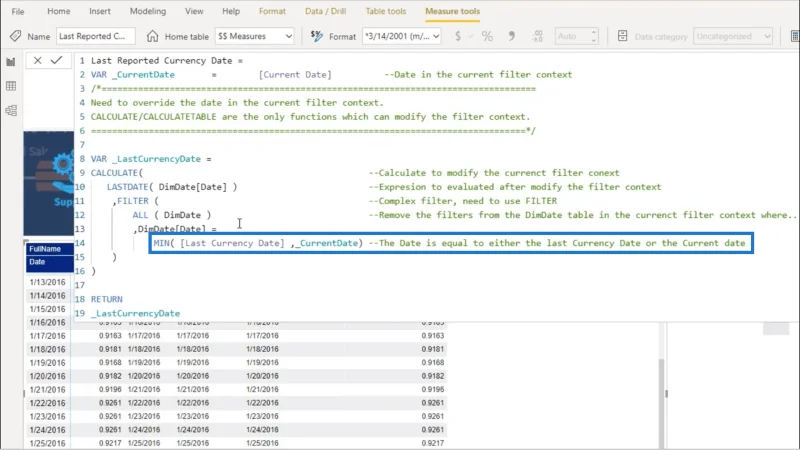
Task: Select the 1/21/2016 date row
Action: click(47, 389)
